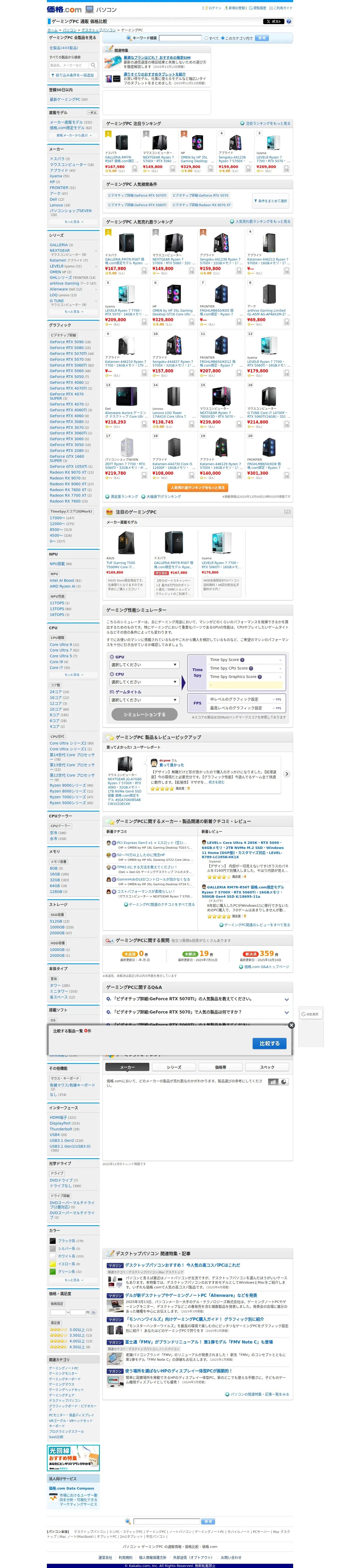Open the ログイン link in the top header

[214, 8]
